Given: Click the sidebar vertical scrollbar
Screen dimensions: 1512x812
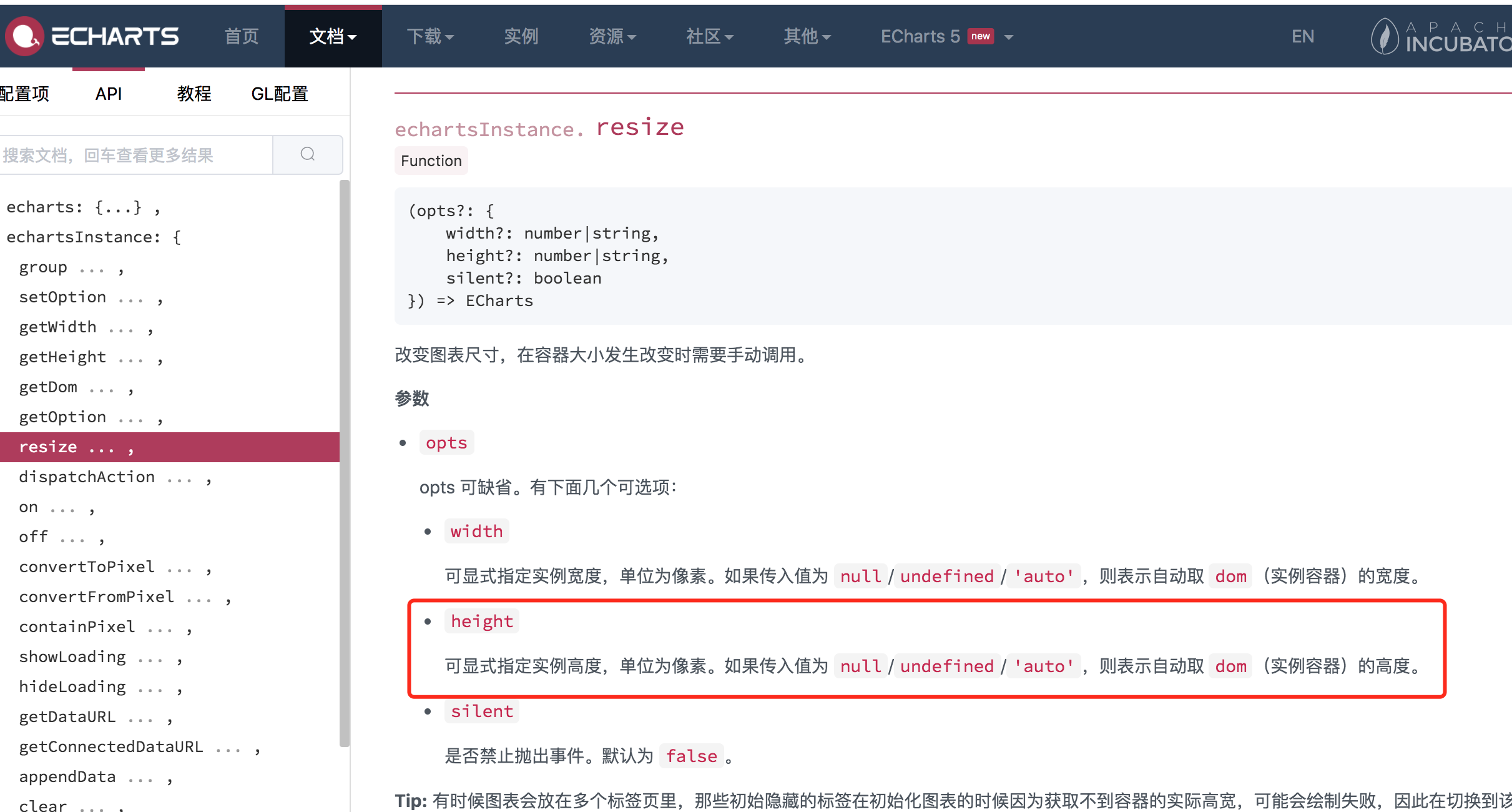Looking at the screenshot, I should (x=344, y=462).
